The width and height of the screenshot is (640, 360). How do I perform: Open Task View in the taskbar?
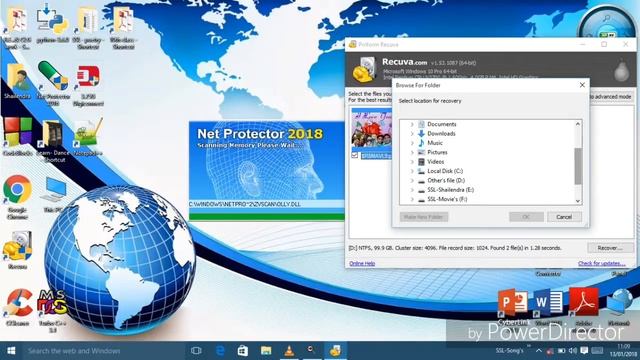click(x=196, y=351)
